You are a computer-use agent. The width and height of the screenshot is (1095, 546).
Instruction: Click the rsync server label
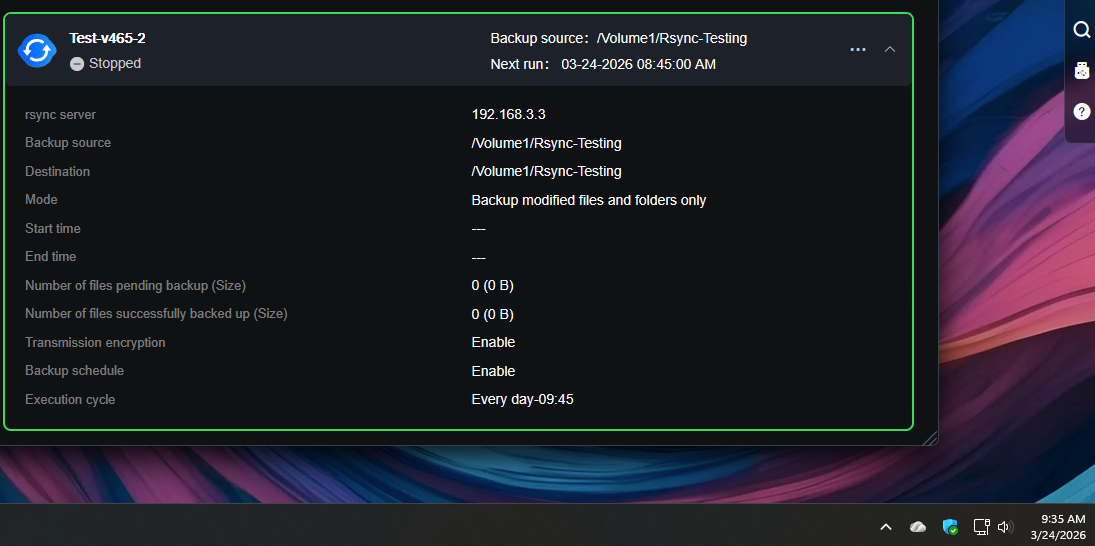click(61, 115)
